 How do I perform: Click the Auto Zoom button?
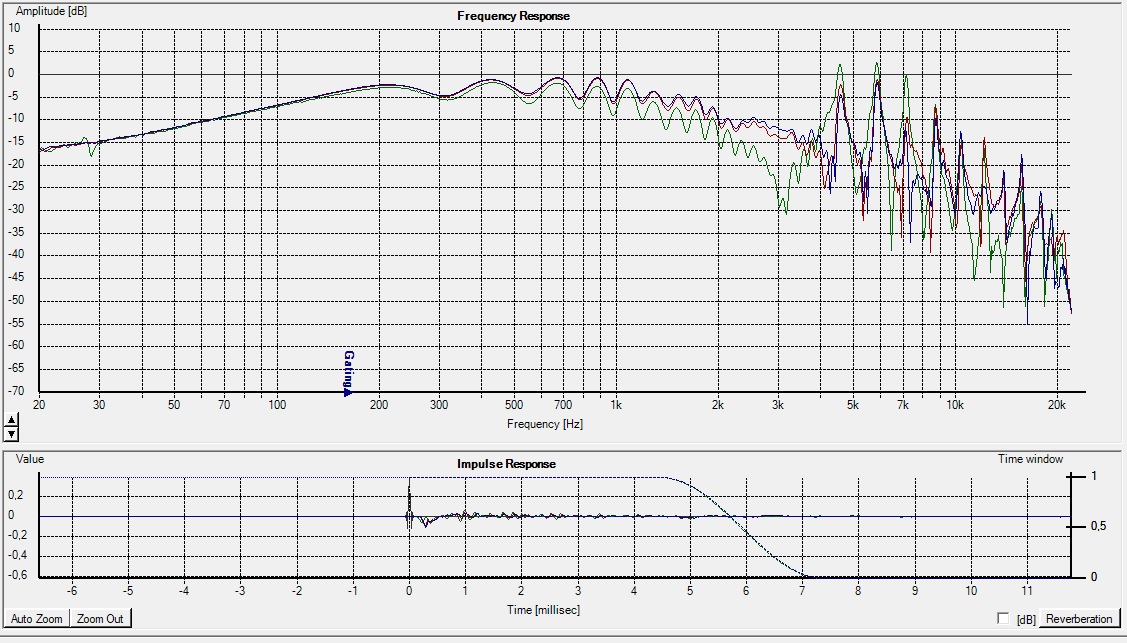click(37, 619)
